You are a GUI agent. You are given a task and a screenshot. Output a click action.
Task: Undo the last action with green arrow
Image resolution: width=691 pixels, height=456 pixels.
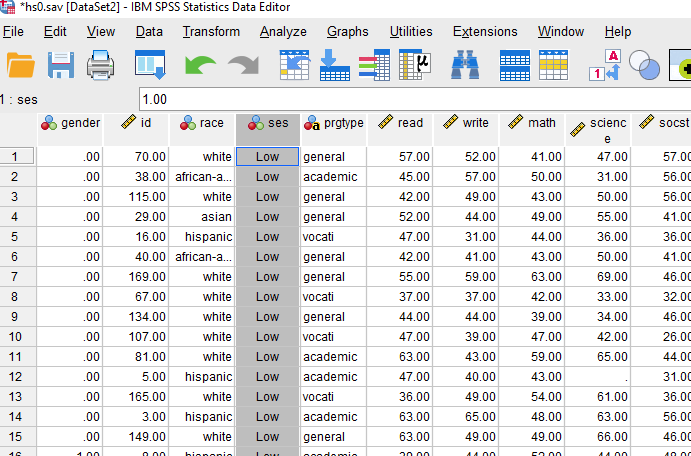(200, 67)
